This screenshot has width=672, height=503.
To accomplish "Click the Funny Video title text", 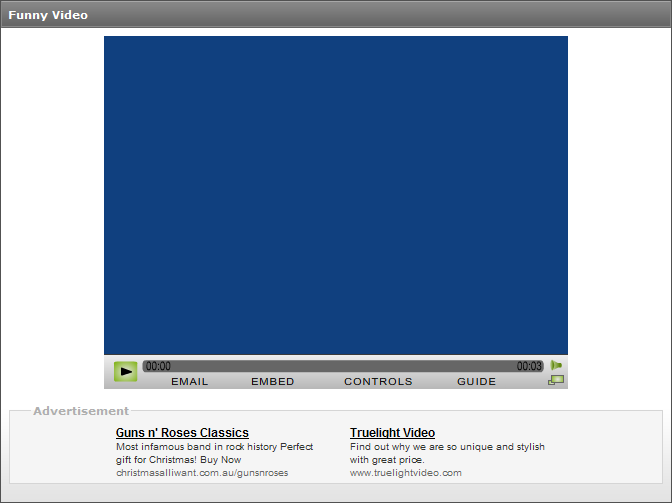I will tap(48, 15).
